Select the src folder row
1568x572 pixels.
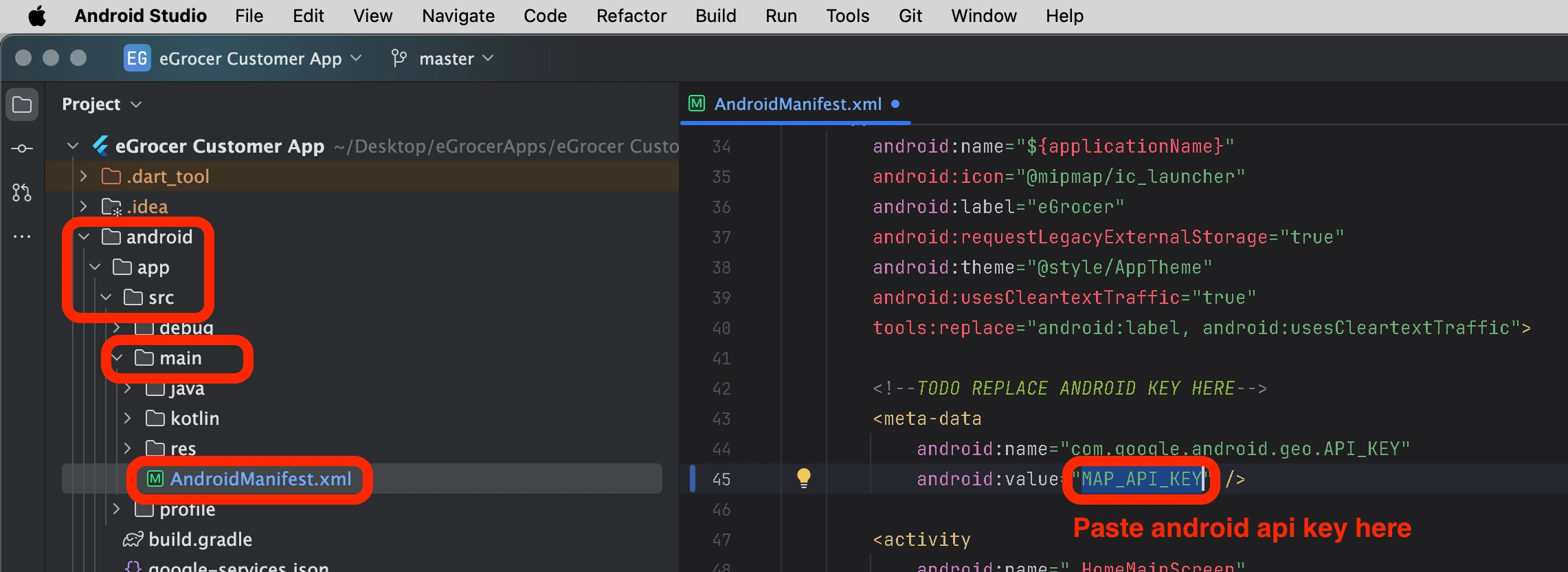pyautogui.click(x=362, y=297)
